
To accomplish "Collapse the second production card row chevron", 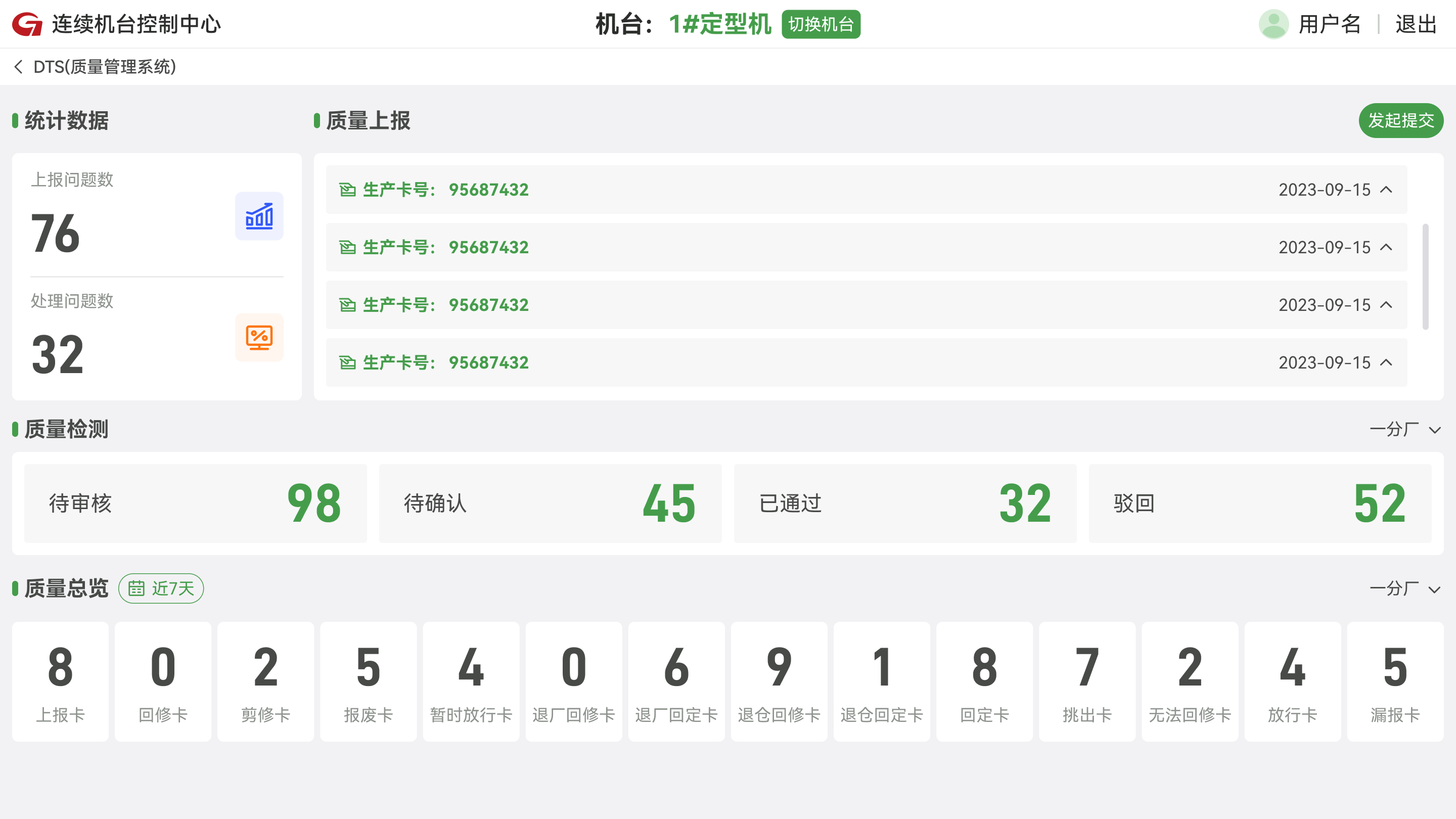I will click(x=1386, y=248).
